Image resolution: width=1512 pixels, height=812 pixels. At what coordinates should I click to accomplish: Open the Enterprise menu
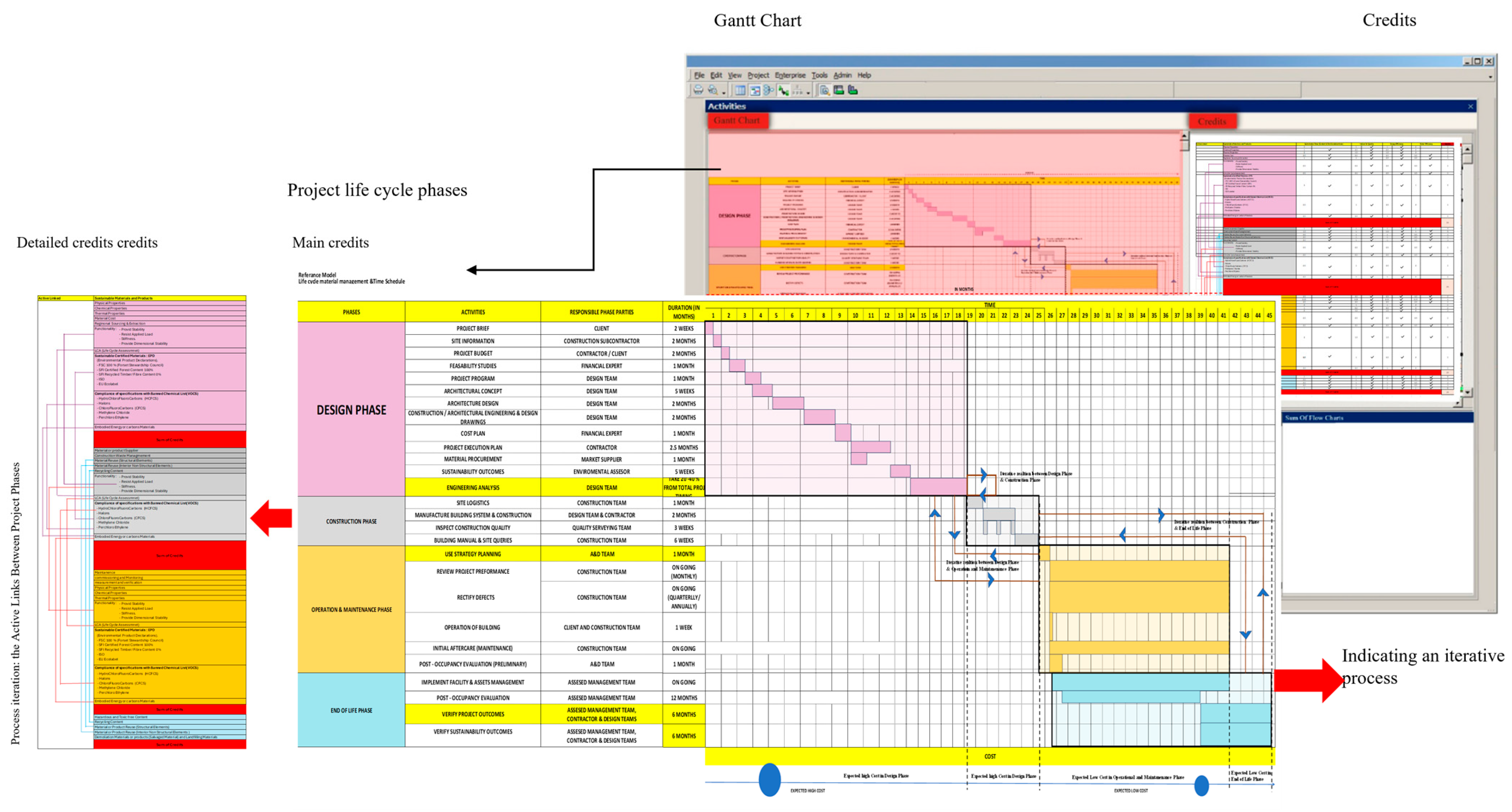[790, 76]
